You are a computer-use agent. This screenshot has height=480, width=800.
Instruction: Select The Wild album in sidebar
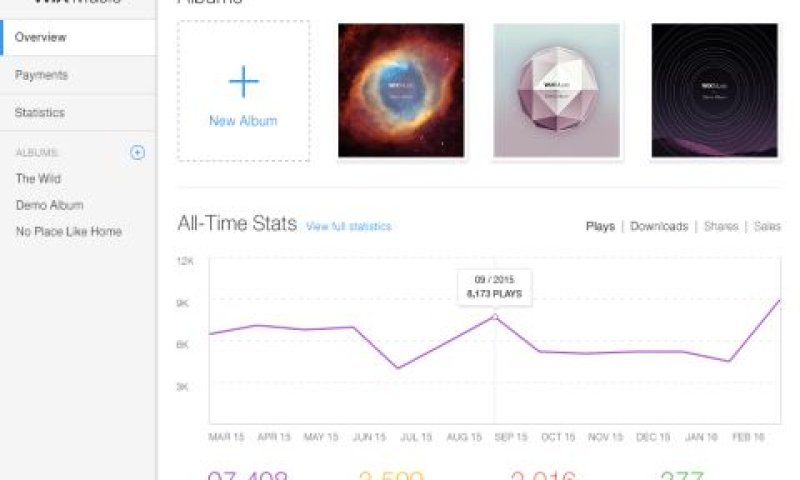click(38, 179)
